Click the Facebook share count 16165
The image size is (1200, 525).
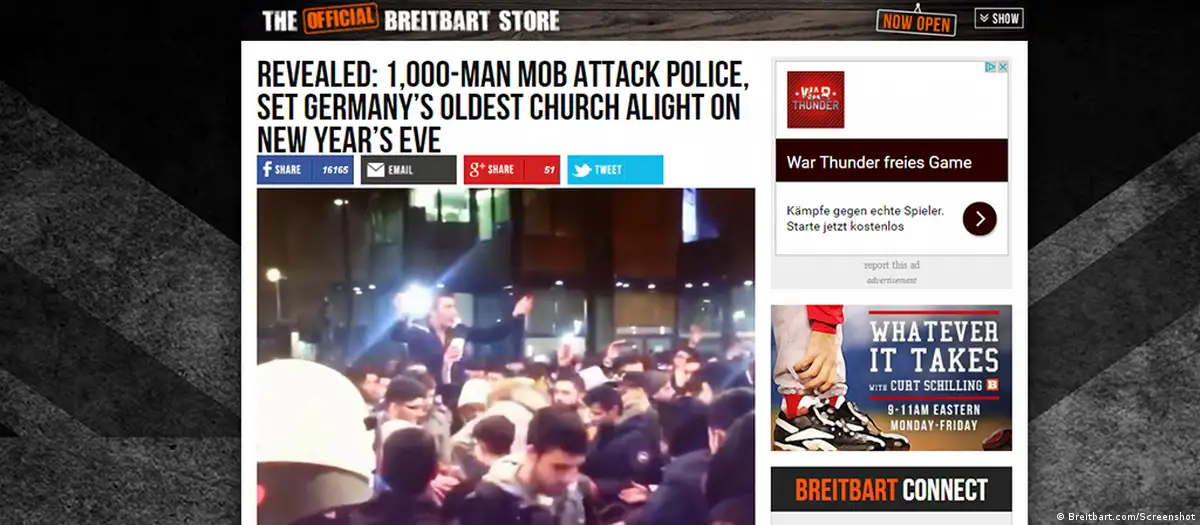coord(335,170)
